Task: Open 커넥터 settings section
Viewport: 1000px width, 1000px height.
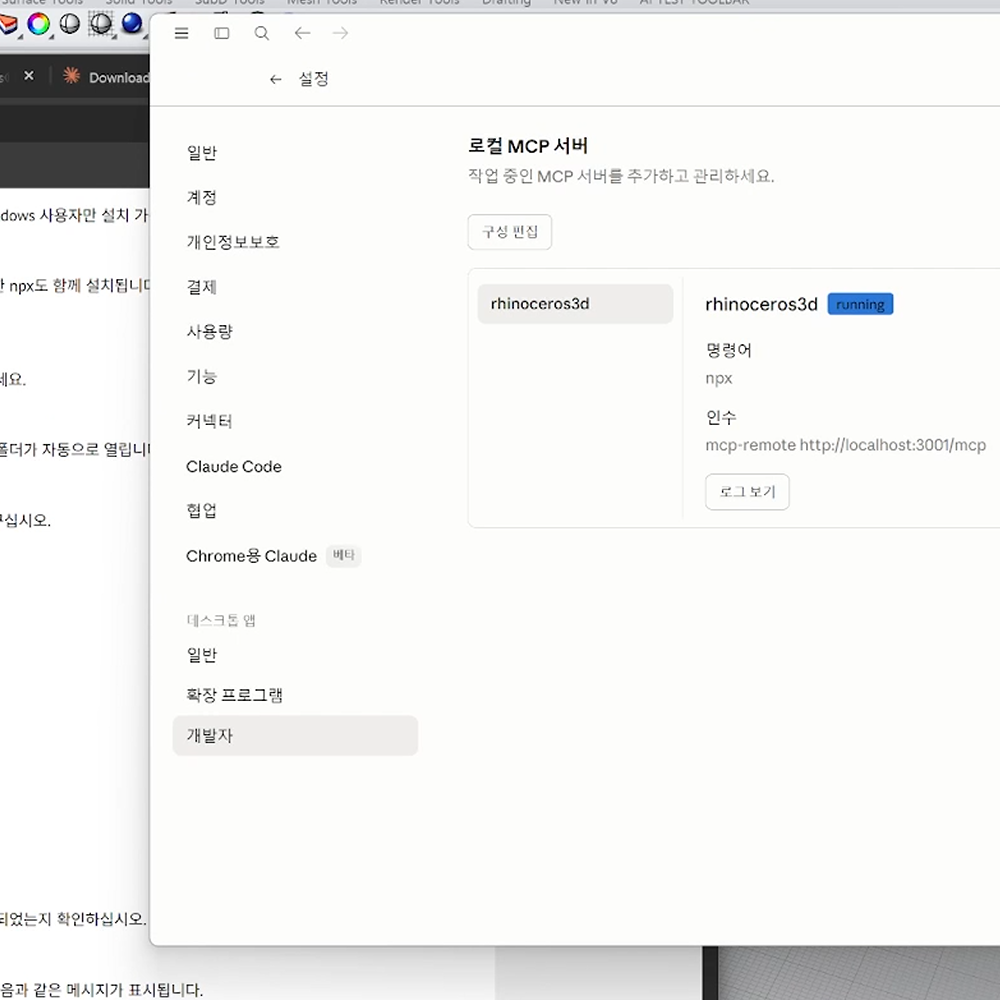Action: tap(209, 421)
